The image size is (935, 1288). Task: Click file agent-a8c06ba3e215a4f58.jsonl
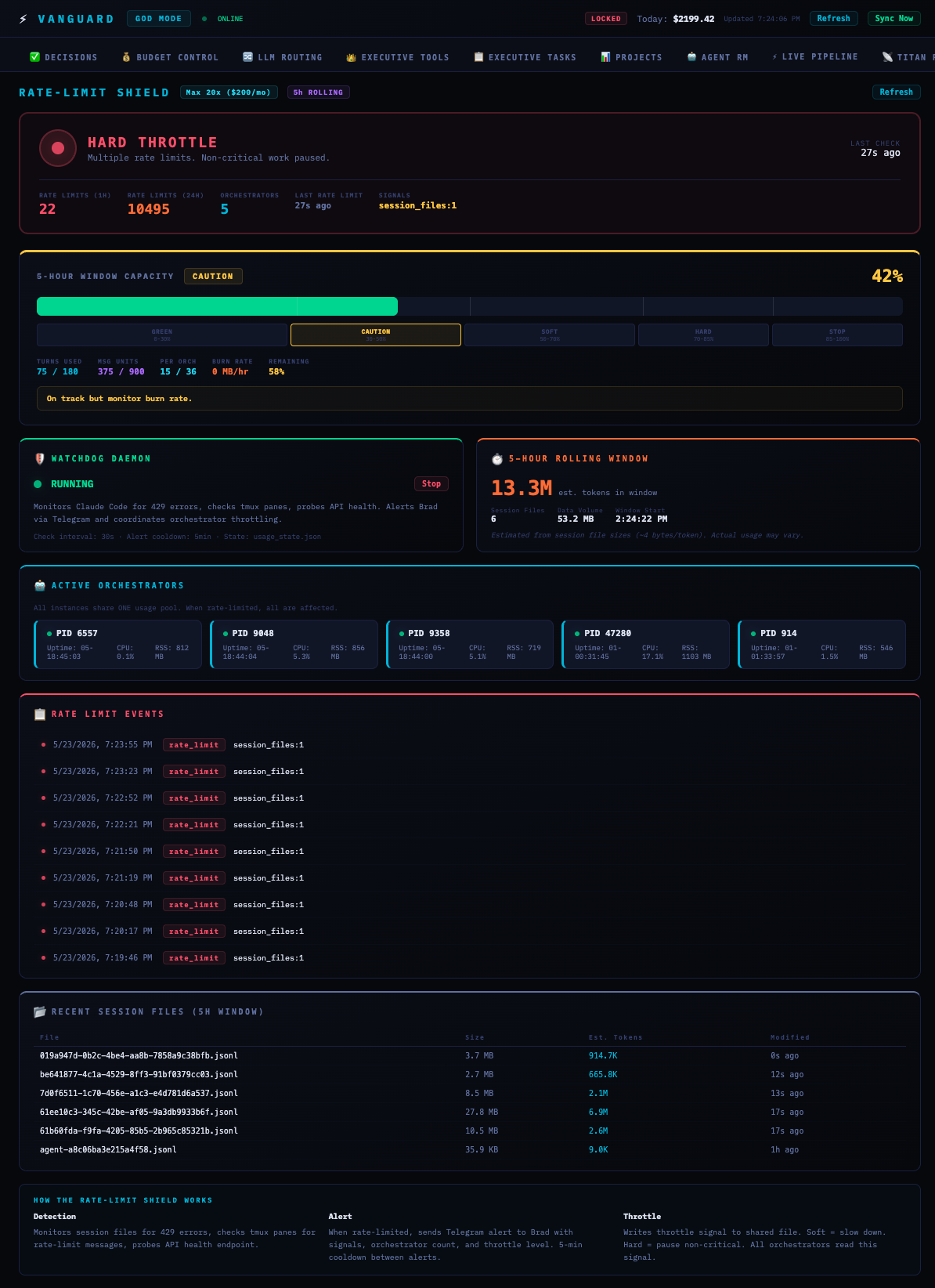108,1150
